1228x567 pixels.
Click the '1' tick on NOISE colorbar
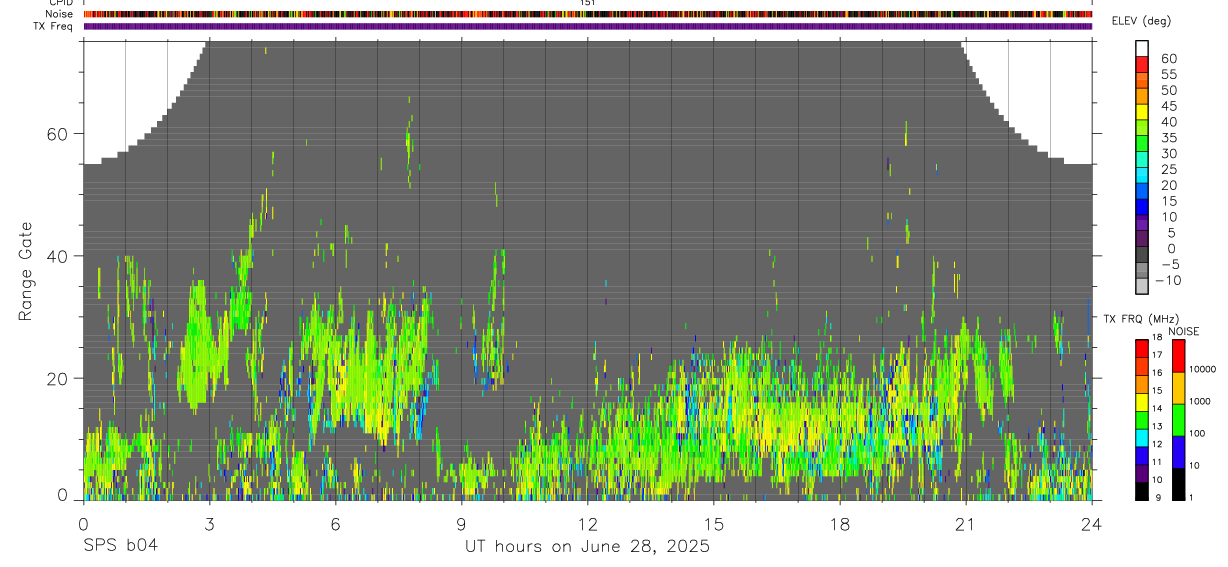[x=1190, y=497]
